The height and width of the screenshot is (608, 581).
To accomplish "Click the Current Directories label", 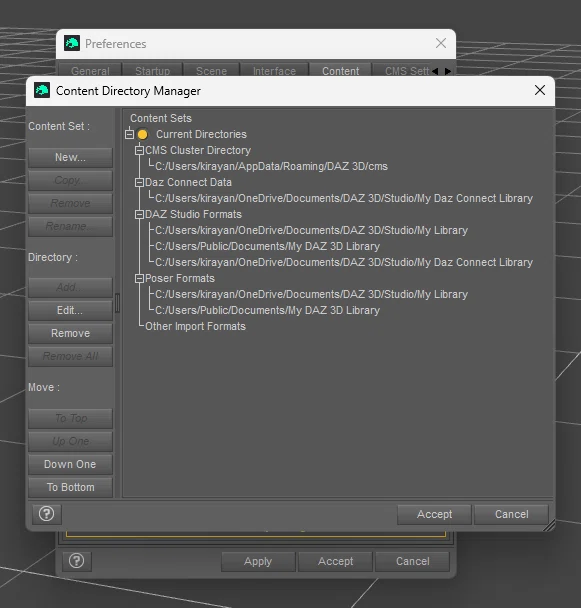I will click(201, 134).
